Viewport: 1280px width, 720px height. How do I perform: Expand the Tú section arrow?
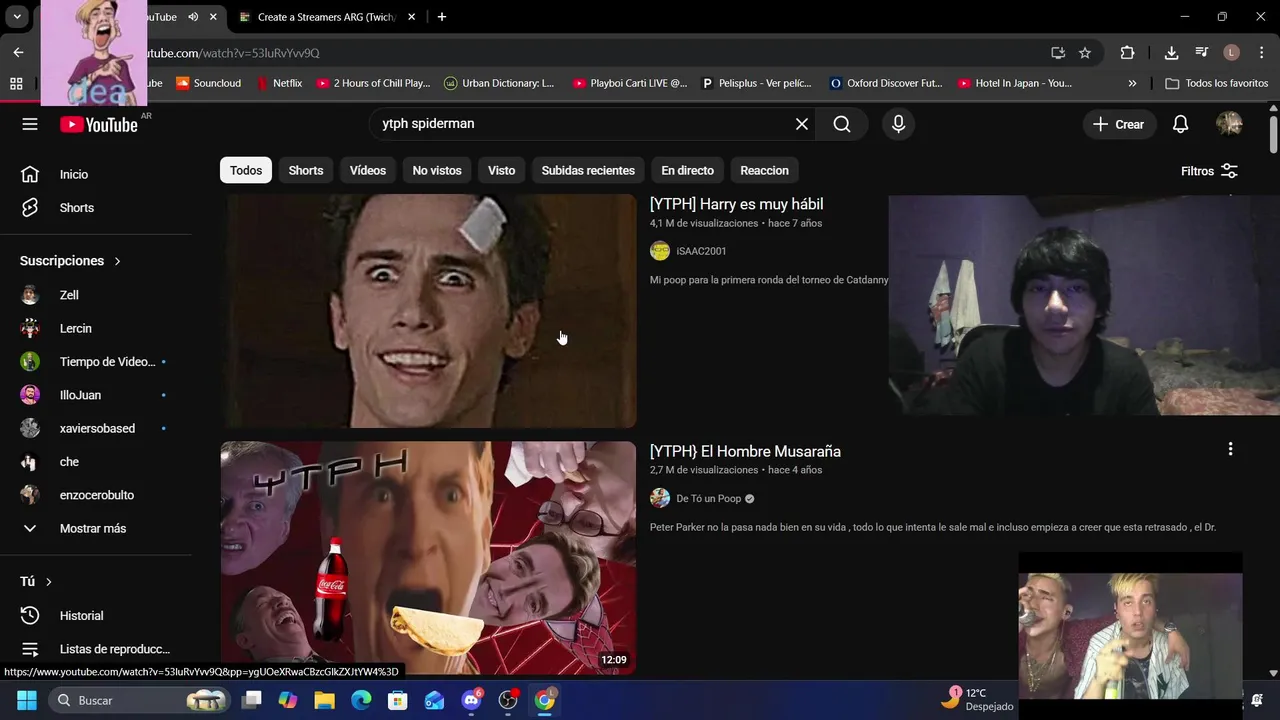pos(48,582)
